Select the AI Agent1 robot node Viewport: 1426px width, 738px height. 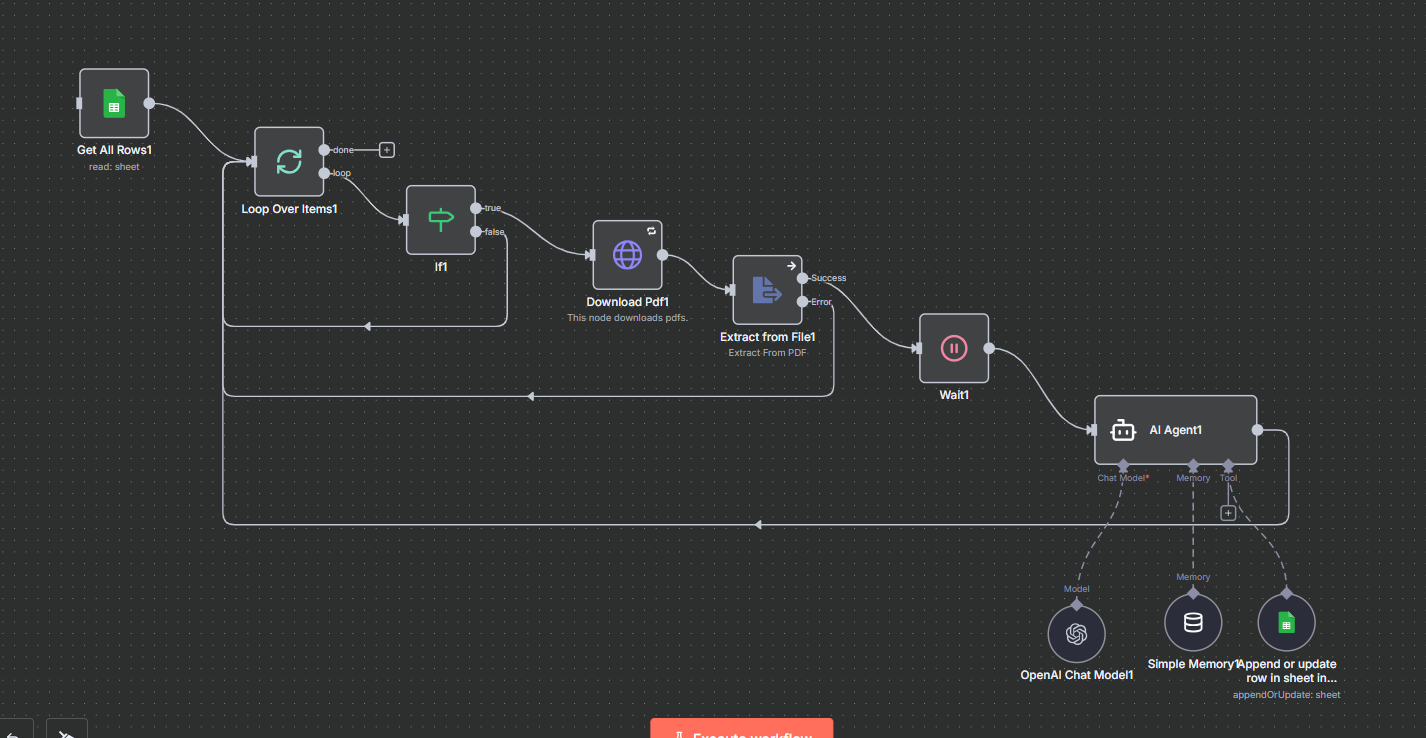coord(1175,430)
